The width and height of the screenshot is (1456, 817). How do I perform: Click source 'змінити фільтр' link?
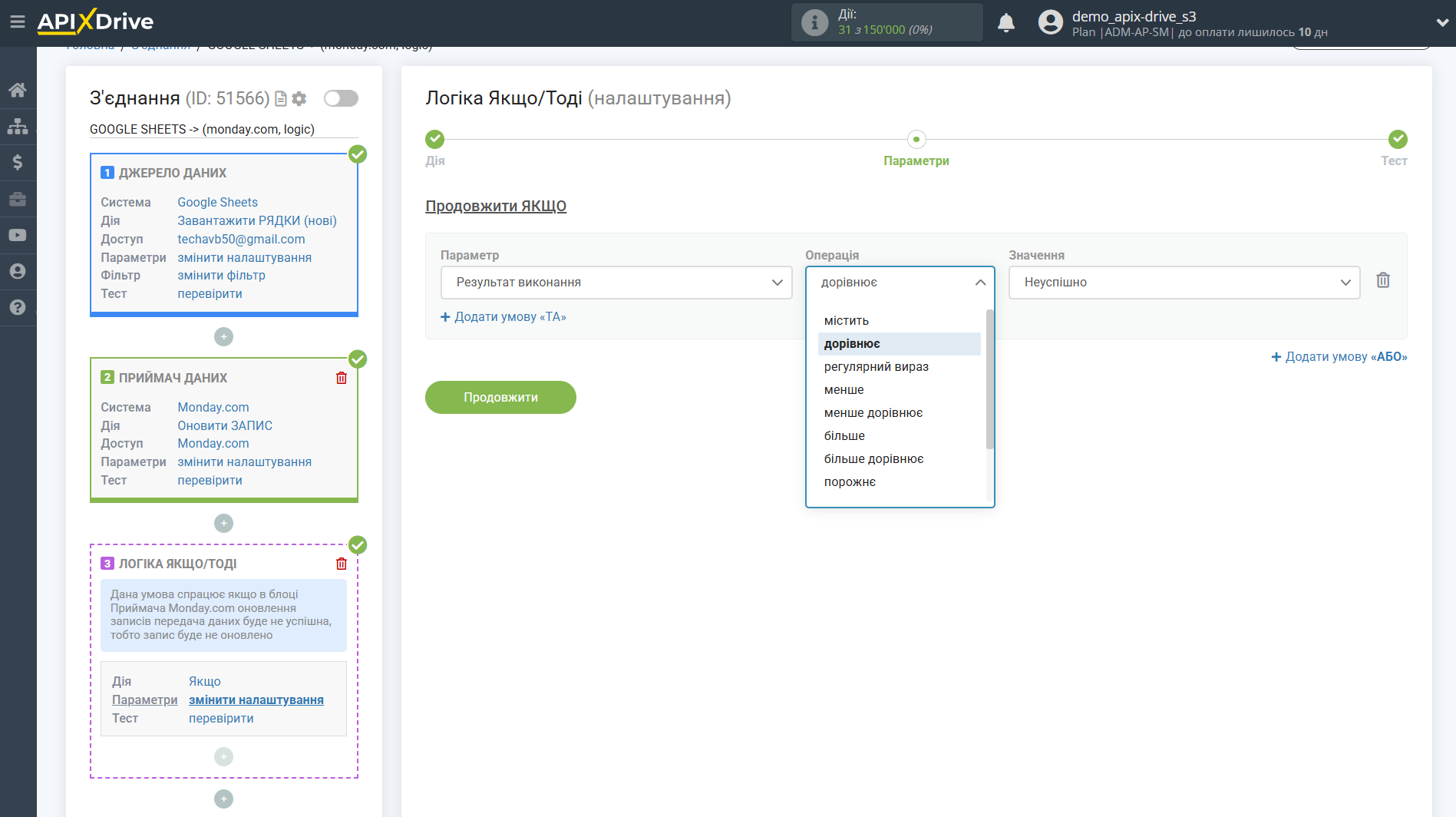coord(221,275)
